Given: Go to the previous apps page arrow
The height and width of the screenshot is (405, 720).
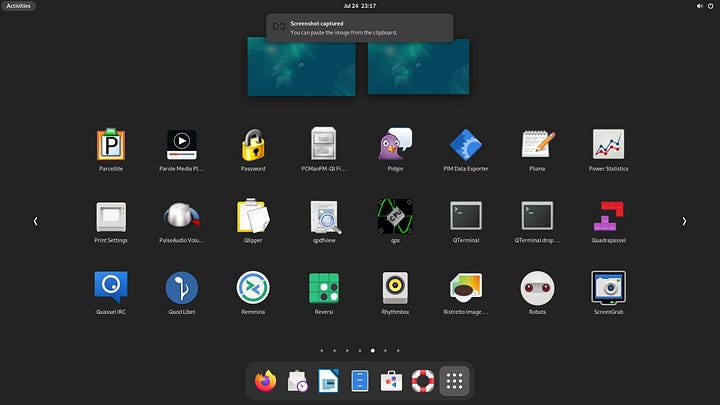Looking at the screenshot, I should (35, 221).
